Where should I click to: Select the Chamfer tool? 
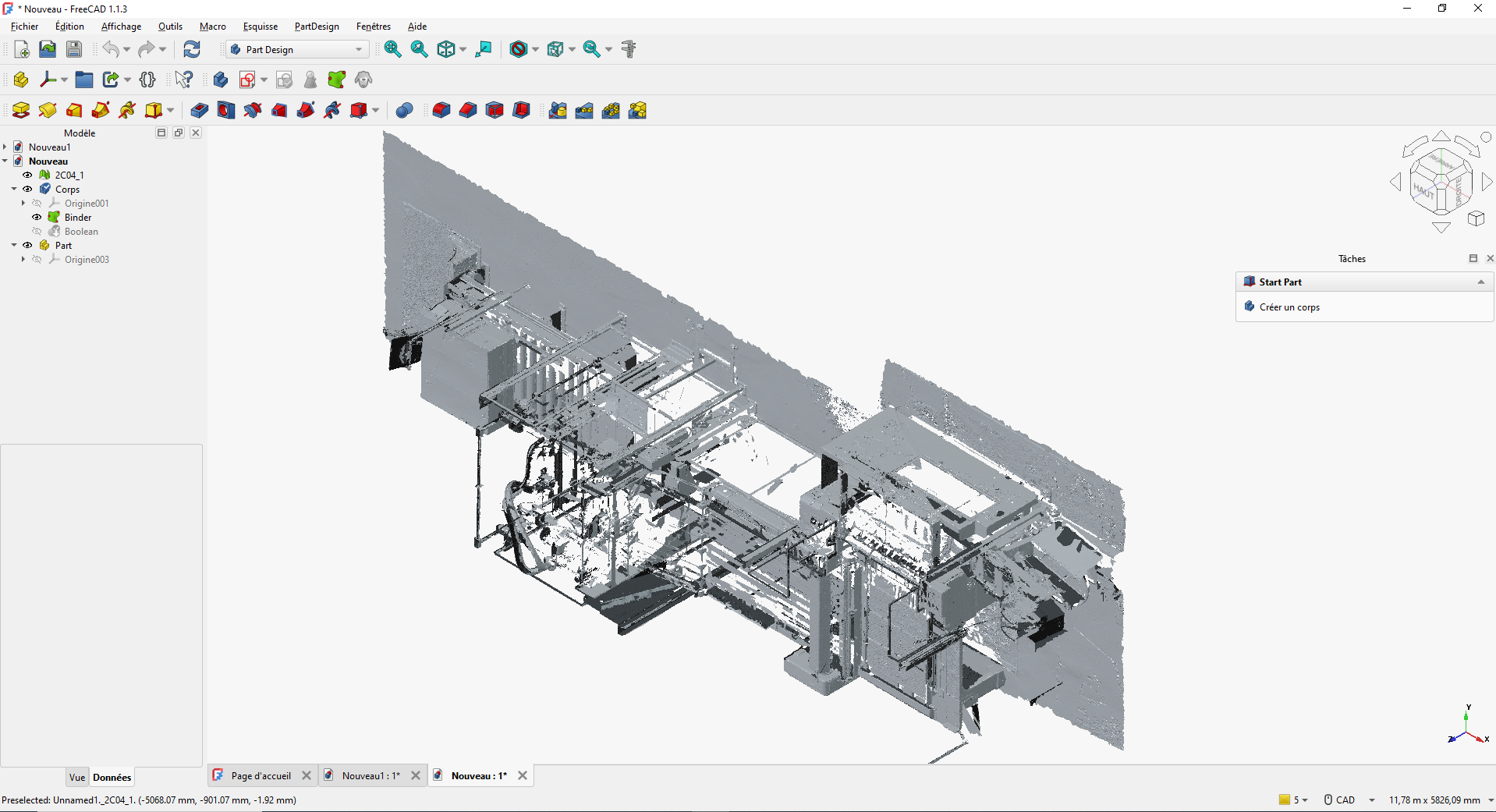tap(468, 110)
